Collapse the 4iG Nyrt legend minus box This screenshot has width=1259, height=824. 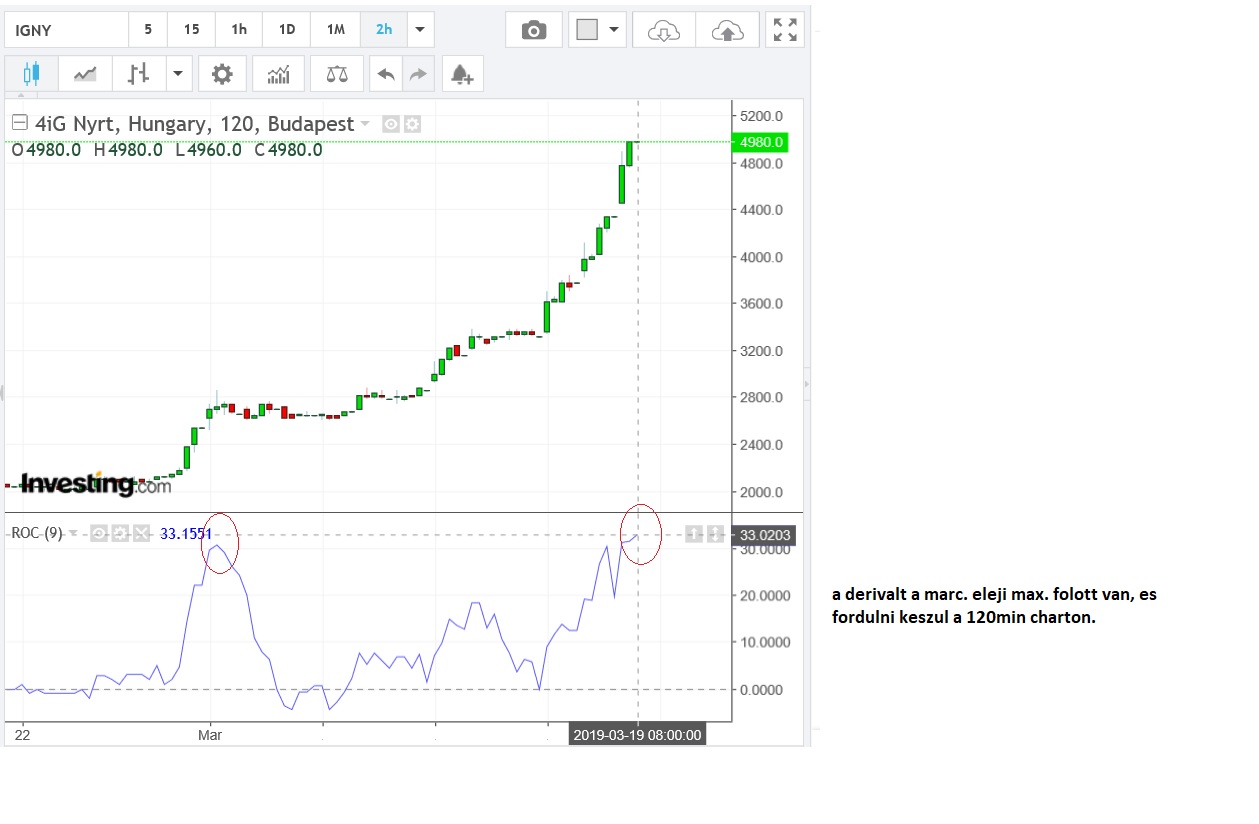point(19,124)
